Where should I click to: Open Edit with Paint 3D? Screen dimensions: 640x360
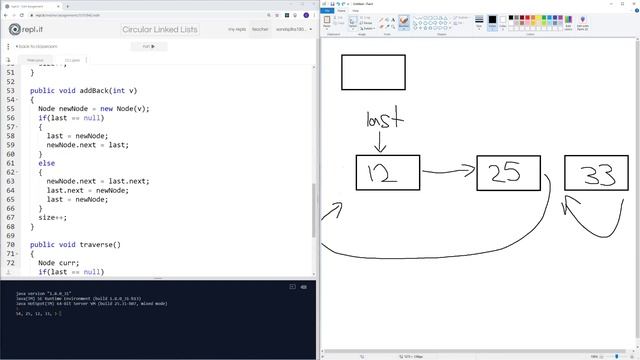[x=582, y=23]
